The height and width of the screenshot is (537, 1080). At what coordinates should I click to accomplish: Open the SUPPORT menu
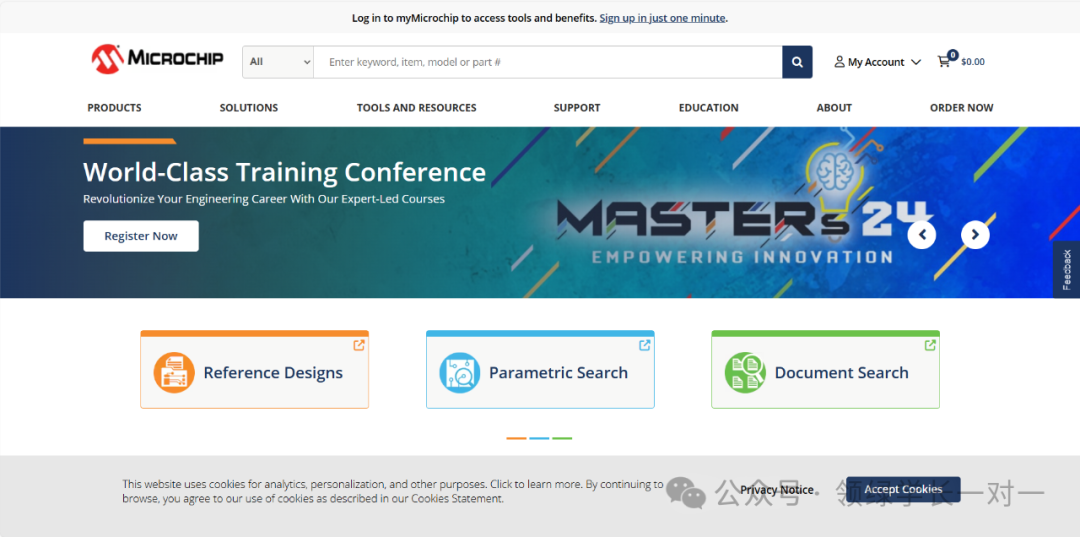point(577,107)
